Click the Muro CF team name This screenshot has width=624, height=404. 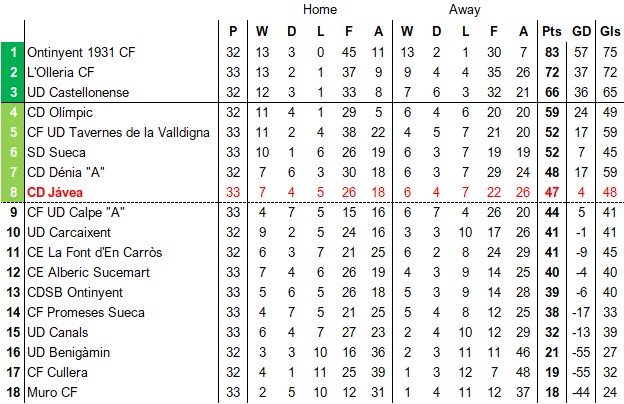coord(52,392)
